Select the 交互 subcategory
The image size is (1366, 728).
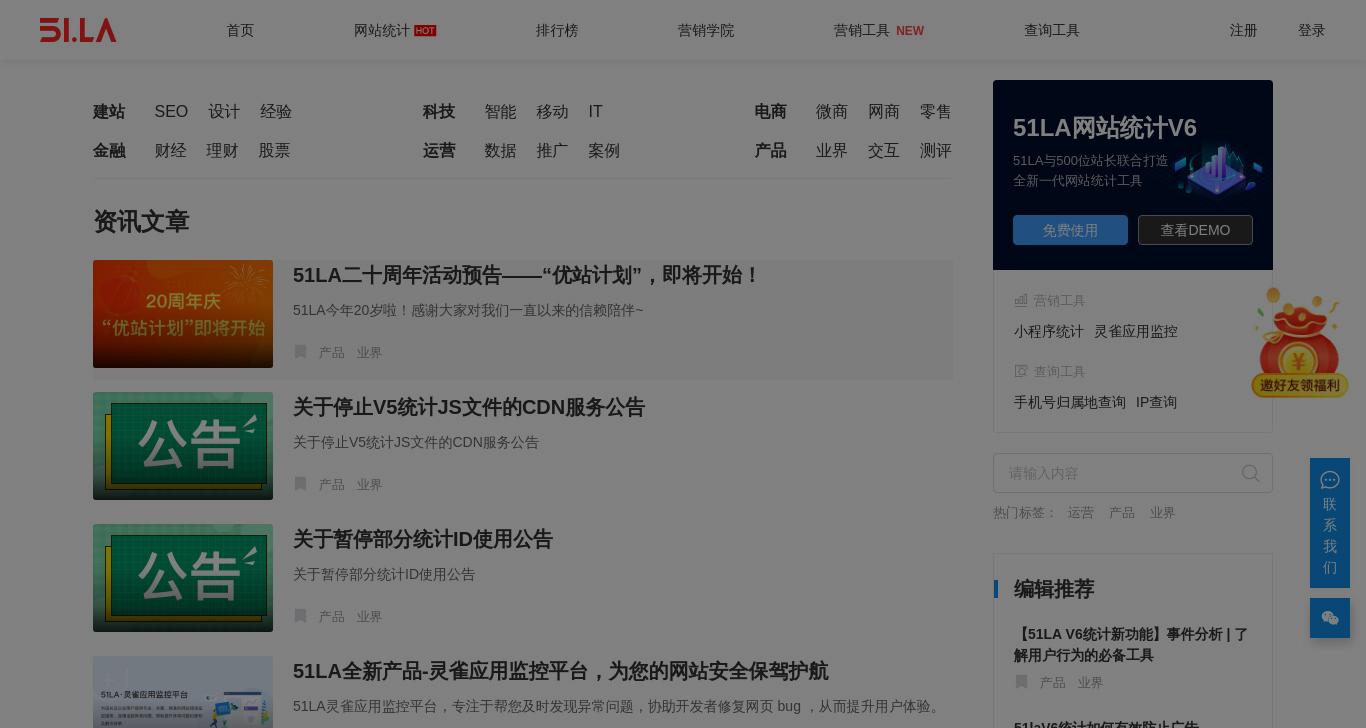point(884,151)
